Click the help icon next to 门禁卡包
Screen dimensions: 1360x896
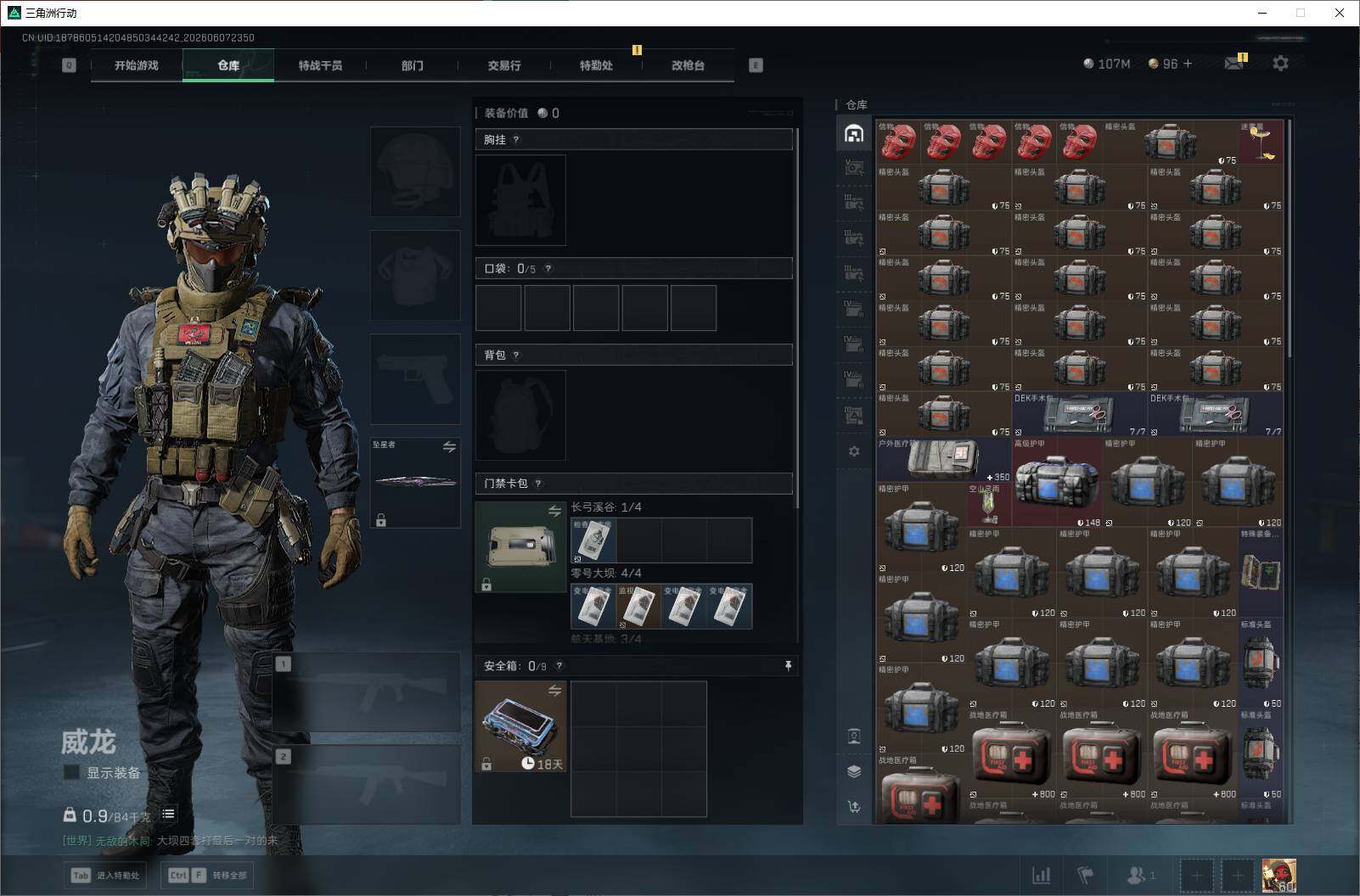coord(538,484)
